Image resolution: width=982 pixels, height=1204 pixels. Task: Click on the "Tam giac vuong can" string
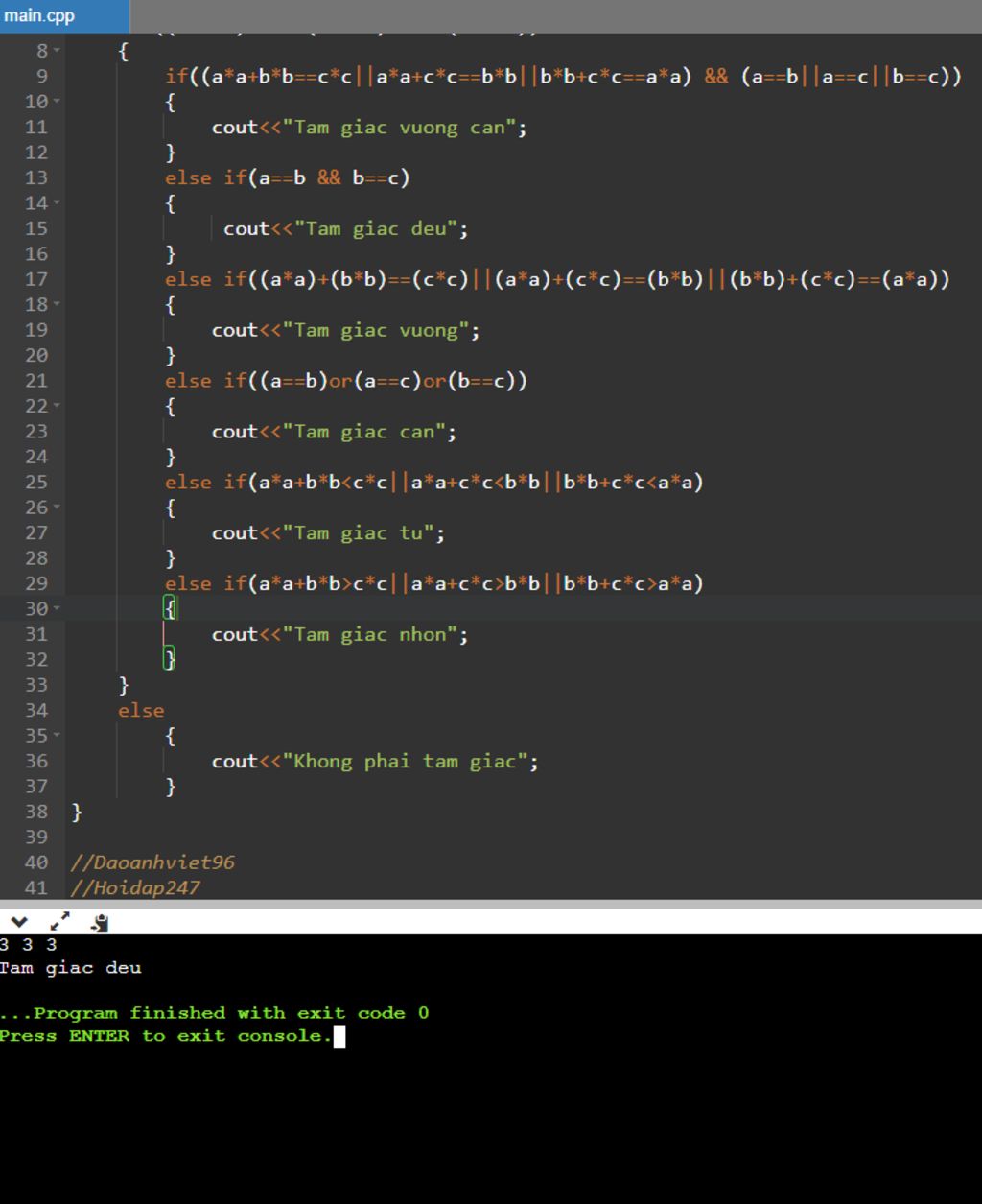coord(396,128)
